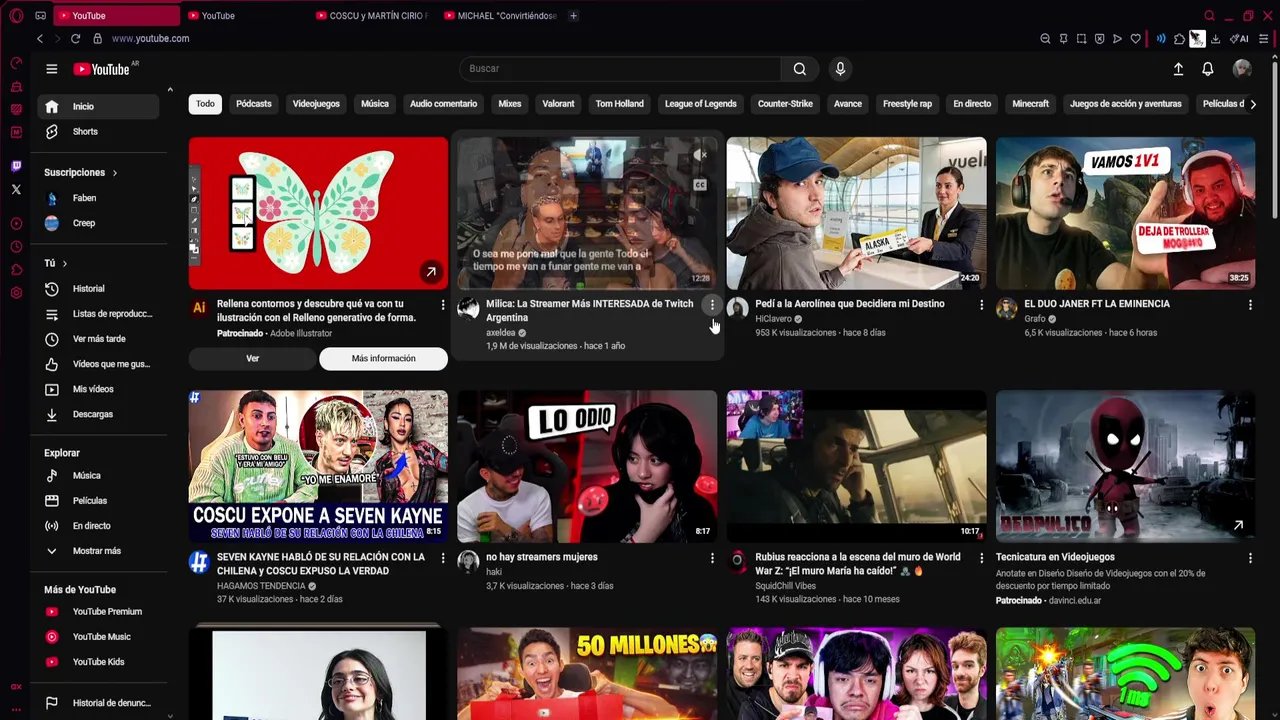The height and width of the screenshot is (720, 1280).
Task: Add page to bookmarks with heart icon
Action: (x=1135, y=39)
